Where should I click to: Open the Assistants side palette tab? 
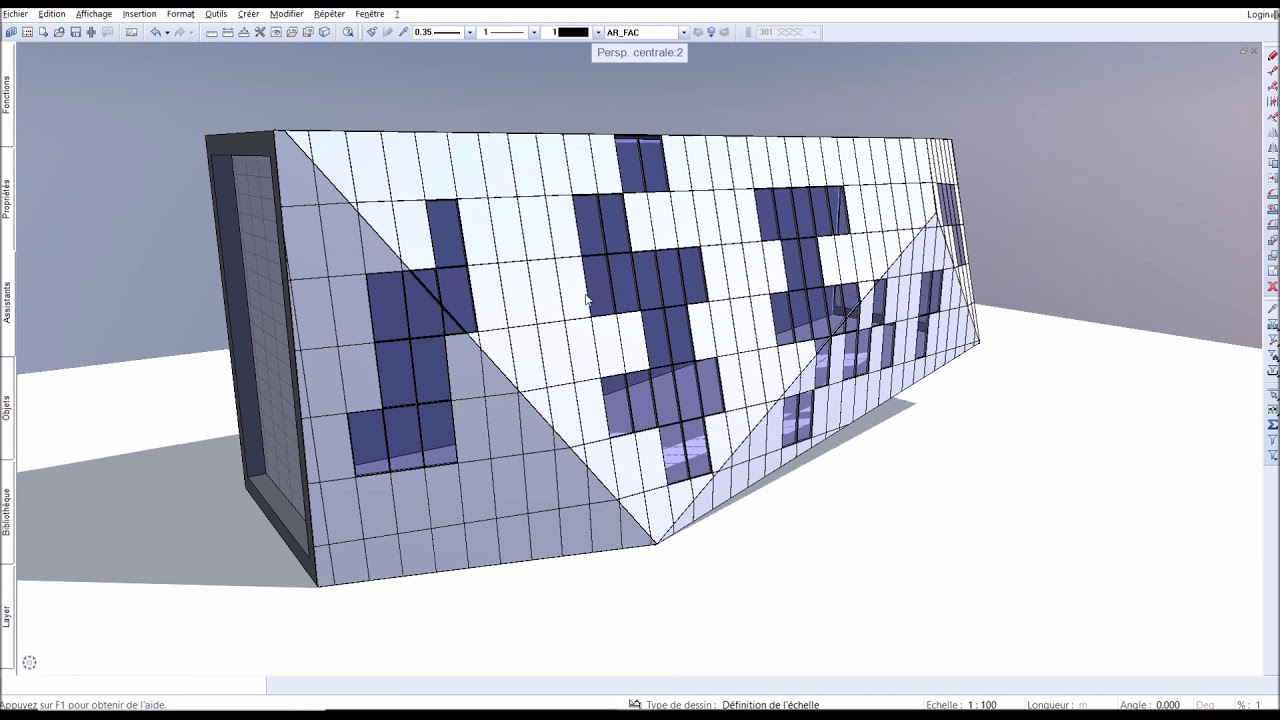pos(6,302)
